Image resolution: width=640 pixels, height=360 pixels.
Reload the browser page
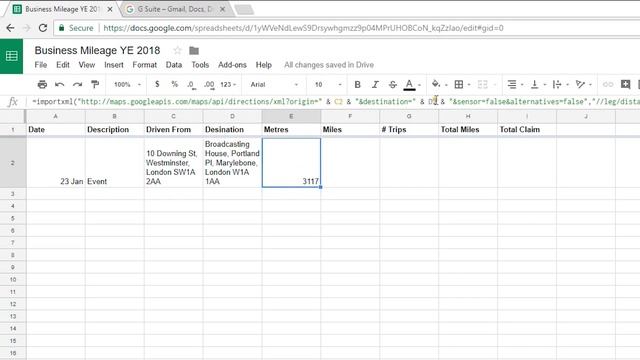point(42,28)
